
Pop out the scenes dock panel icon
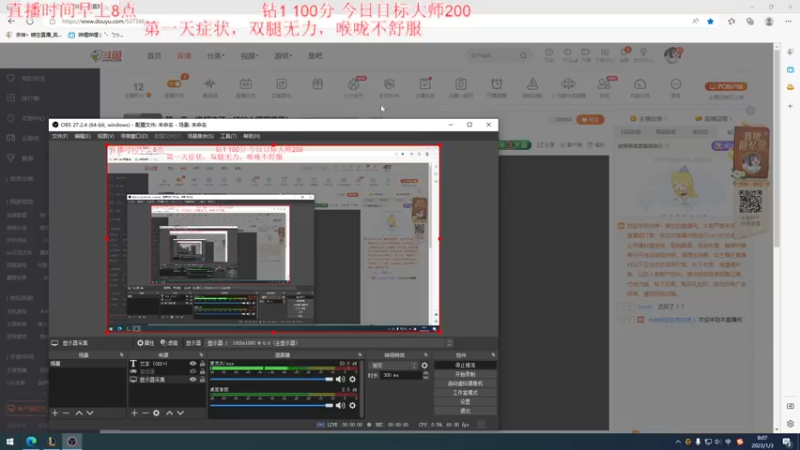pyautogui.click(x=121, y=355)
